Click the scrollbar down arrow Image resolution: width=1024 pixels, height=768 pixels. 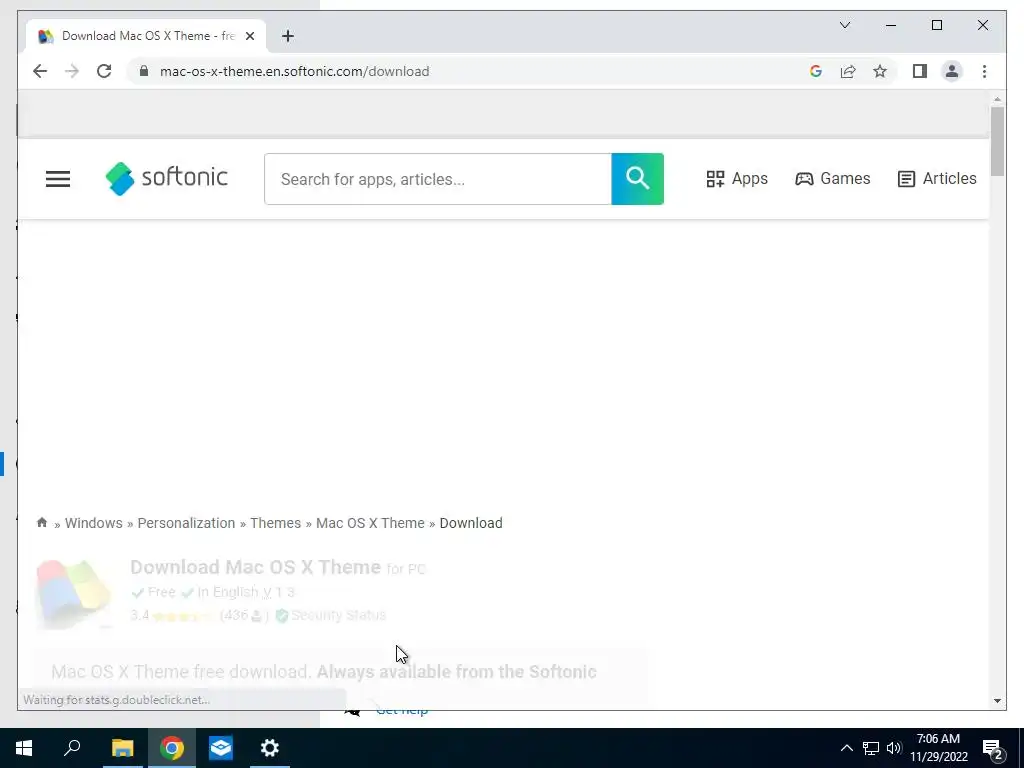click(x=997, y=701)
